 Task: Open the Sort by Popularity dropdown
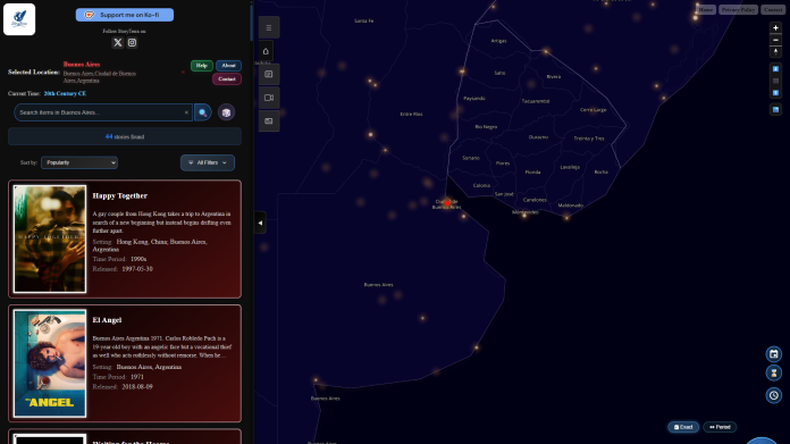(79, 162)
